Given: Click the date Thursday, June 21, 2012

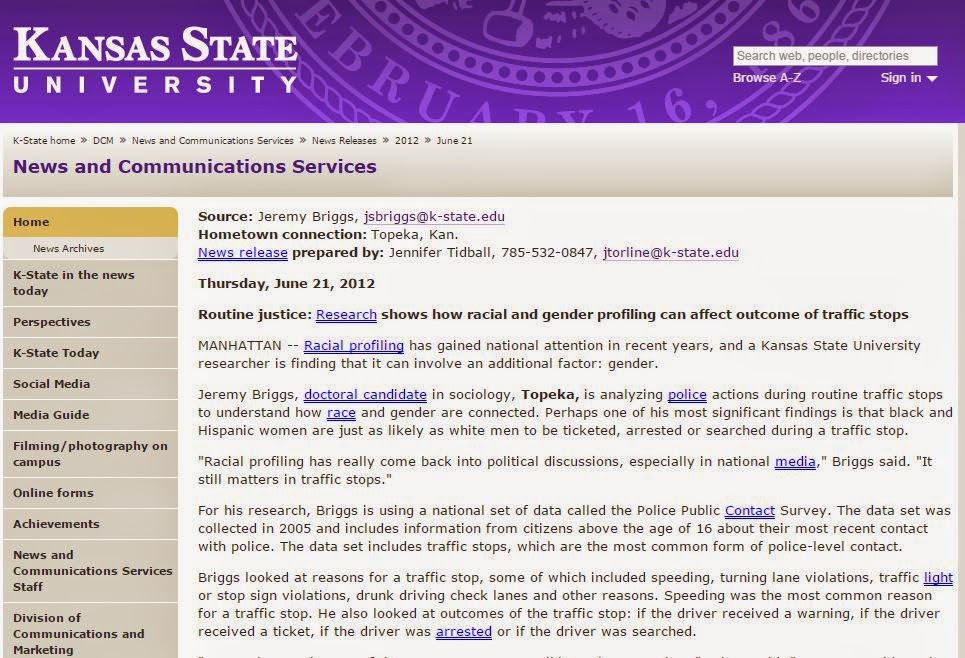Looking at the screenshot, I should pos(286,284).
